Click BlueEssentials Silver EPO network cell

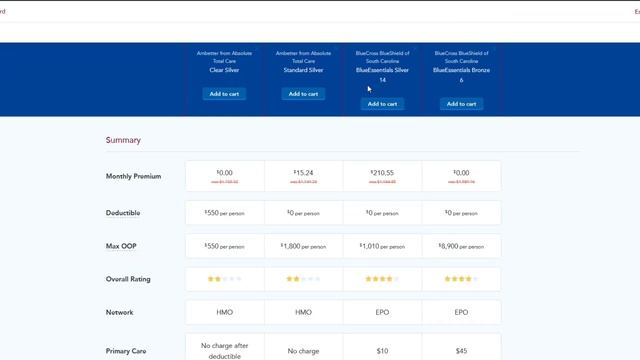click(x=382, y=312)
